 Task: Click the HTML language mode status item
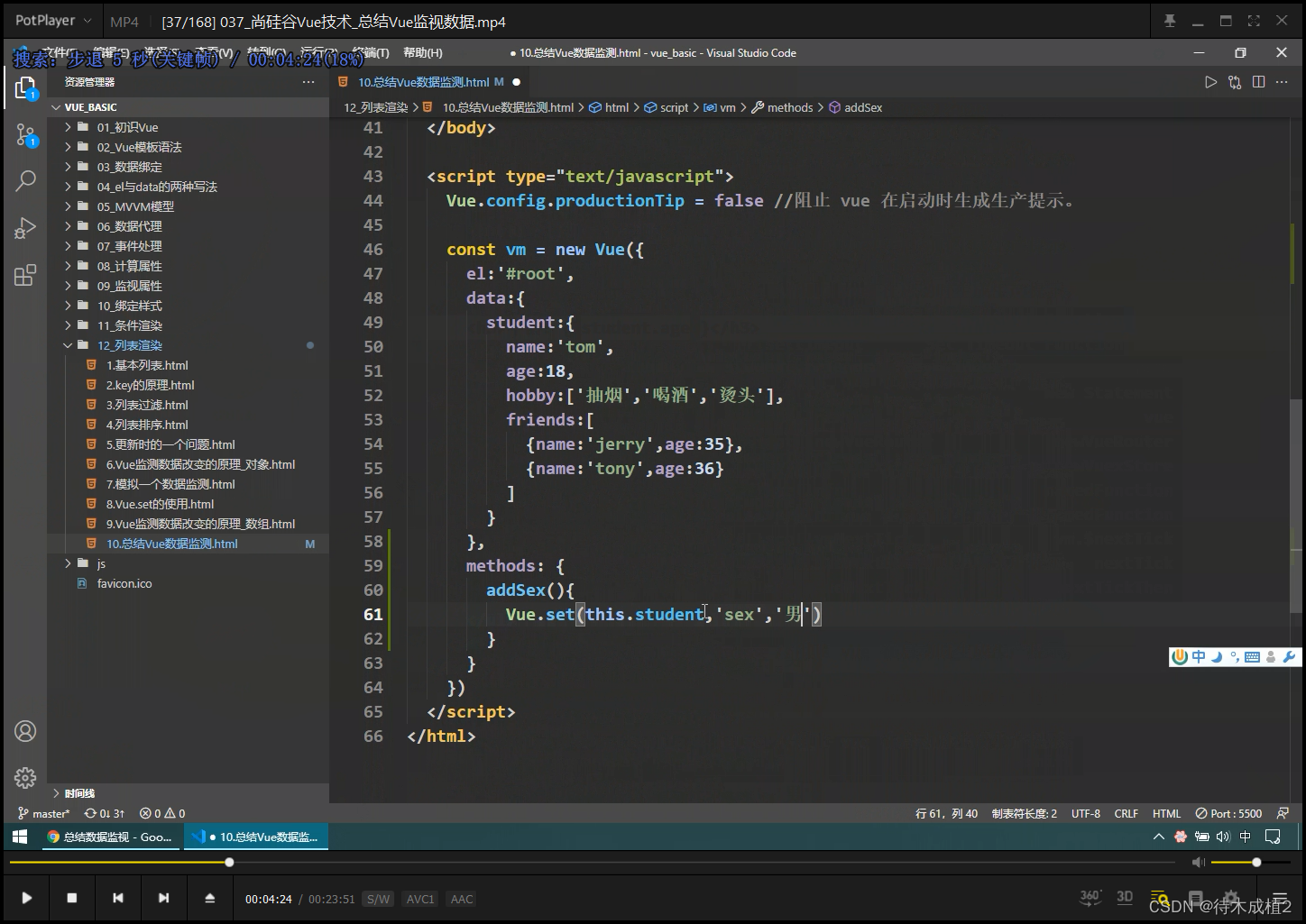(1166, 813)
